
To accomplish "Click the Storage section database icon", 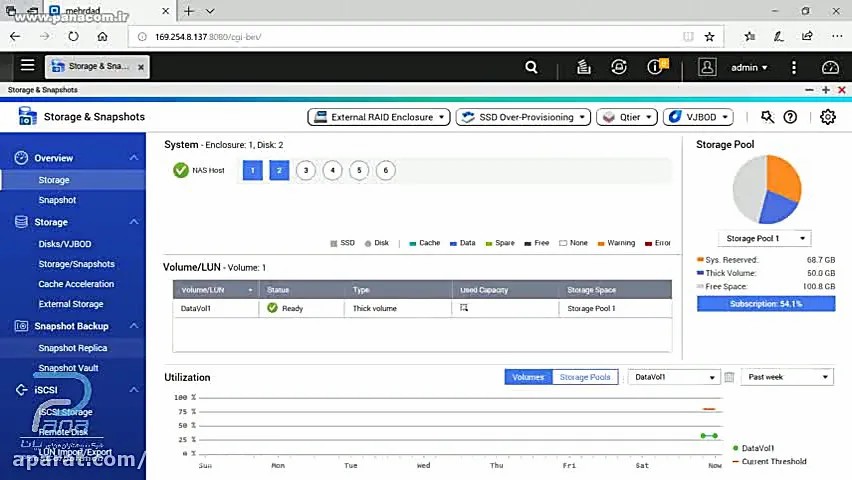I will 21,222.
